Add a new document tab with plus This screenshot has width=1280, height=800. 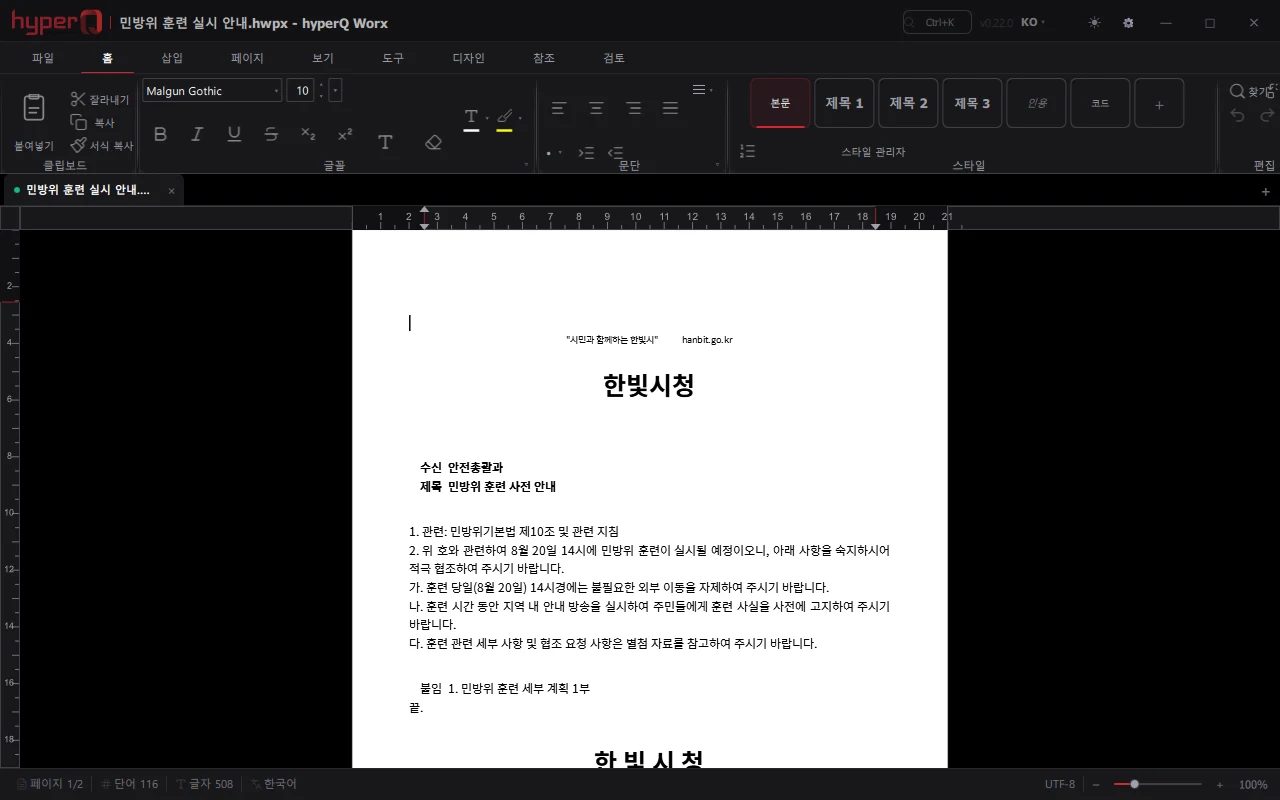(x=1265, y=191)
